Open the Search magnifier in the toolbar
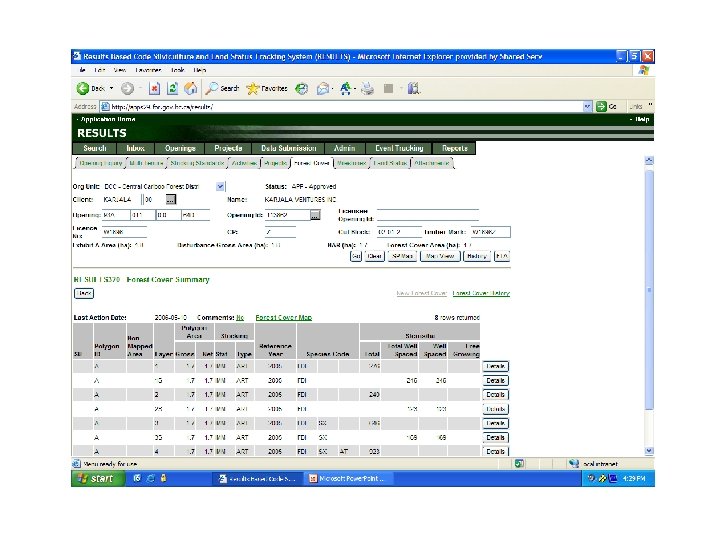This screenshot has width=720, height=540. (x=213, y=88)
